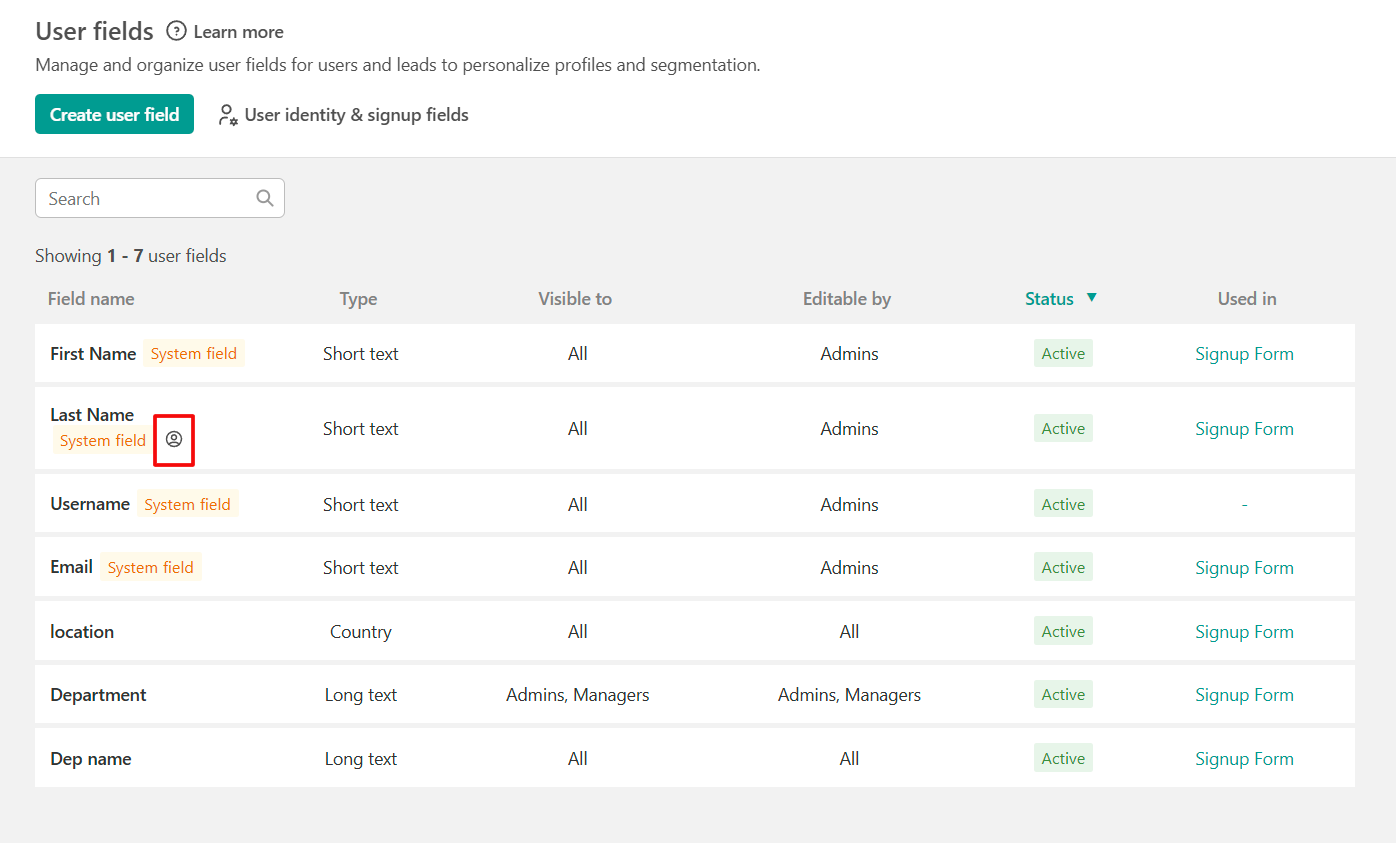Click the user identity icon beside Last Name
The width and height of the screenshot is (1396, 843).
click(x=174, y=440)
